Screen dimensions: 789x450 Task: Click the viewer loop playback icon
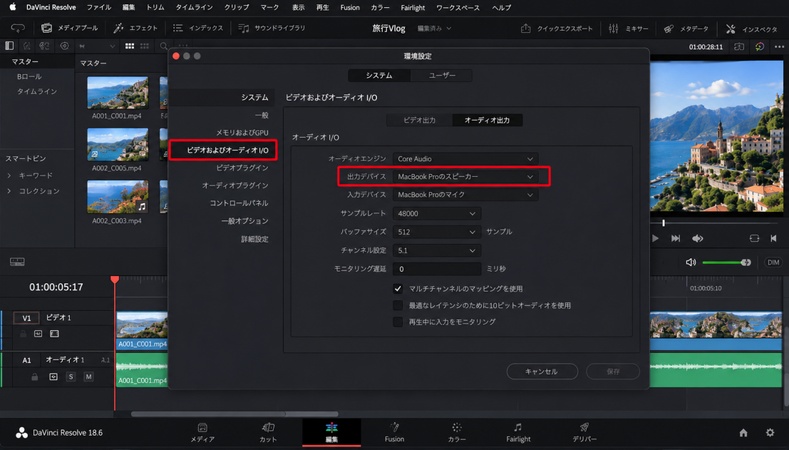tap(754, 239)
